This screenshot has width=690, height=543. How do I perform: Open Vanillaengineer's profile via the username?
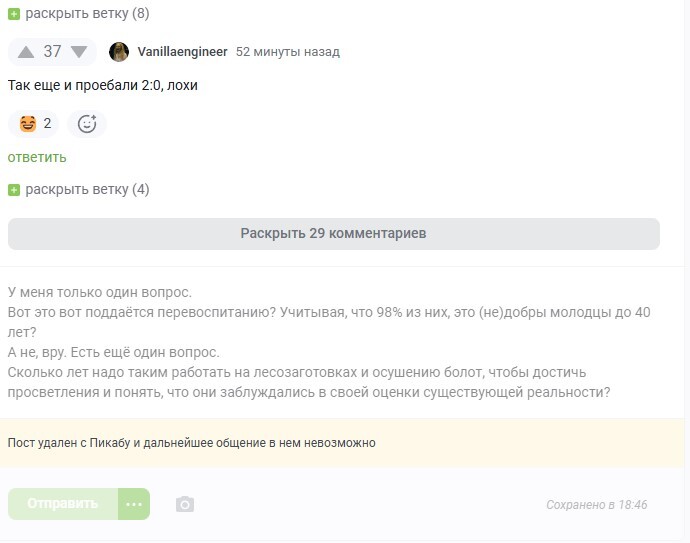click(x=182, y=52)
